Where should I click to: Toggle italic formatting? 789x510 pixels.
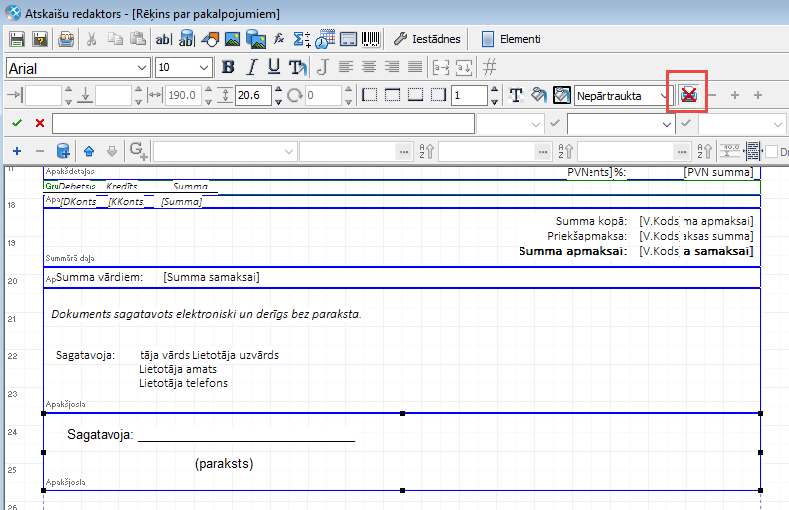pyautogui.click(x=251, y=67)
